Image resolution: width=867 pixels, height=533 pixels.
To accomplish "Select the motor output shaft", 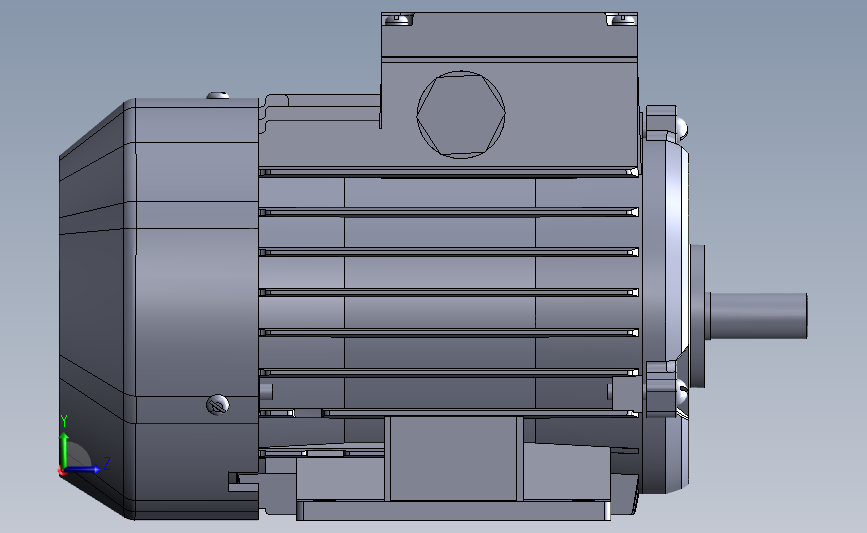I will click(x=759, y=316).
